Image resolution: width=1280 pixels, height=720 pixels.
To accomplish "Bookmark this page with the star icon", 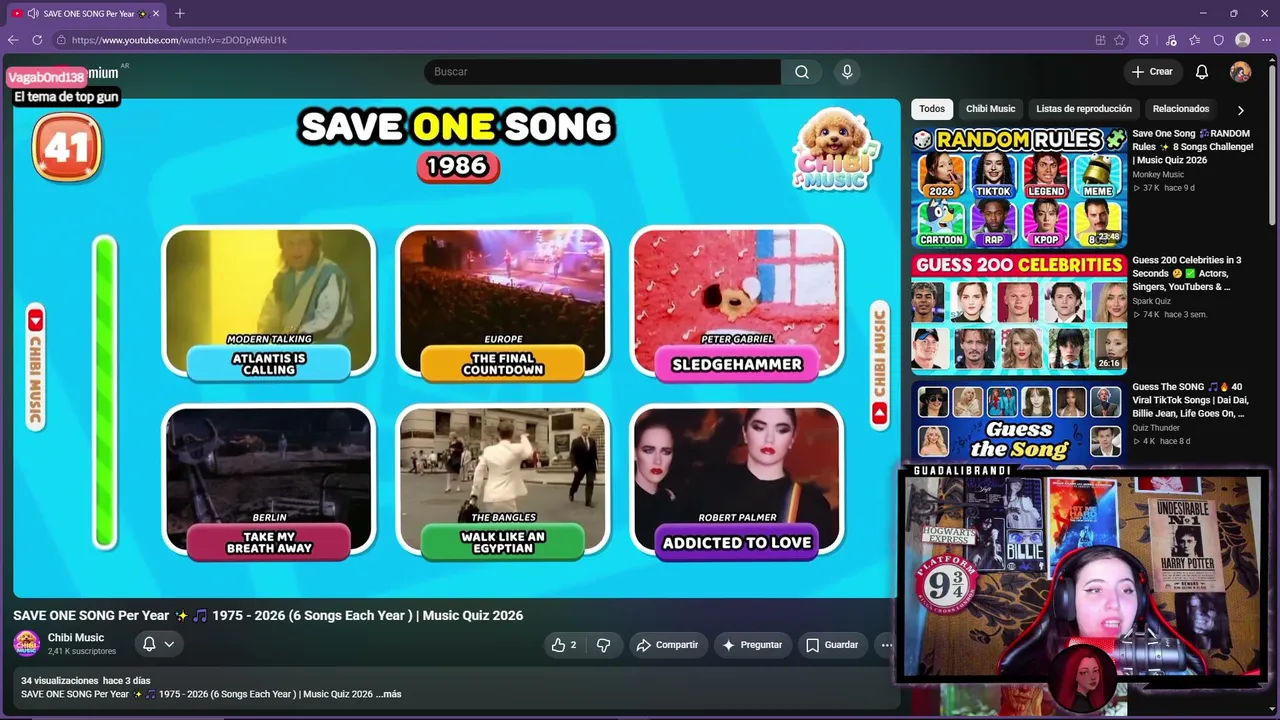I will pos(1120,40).
